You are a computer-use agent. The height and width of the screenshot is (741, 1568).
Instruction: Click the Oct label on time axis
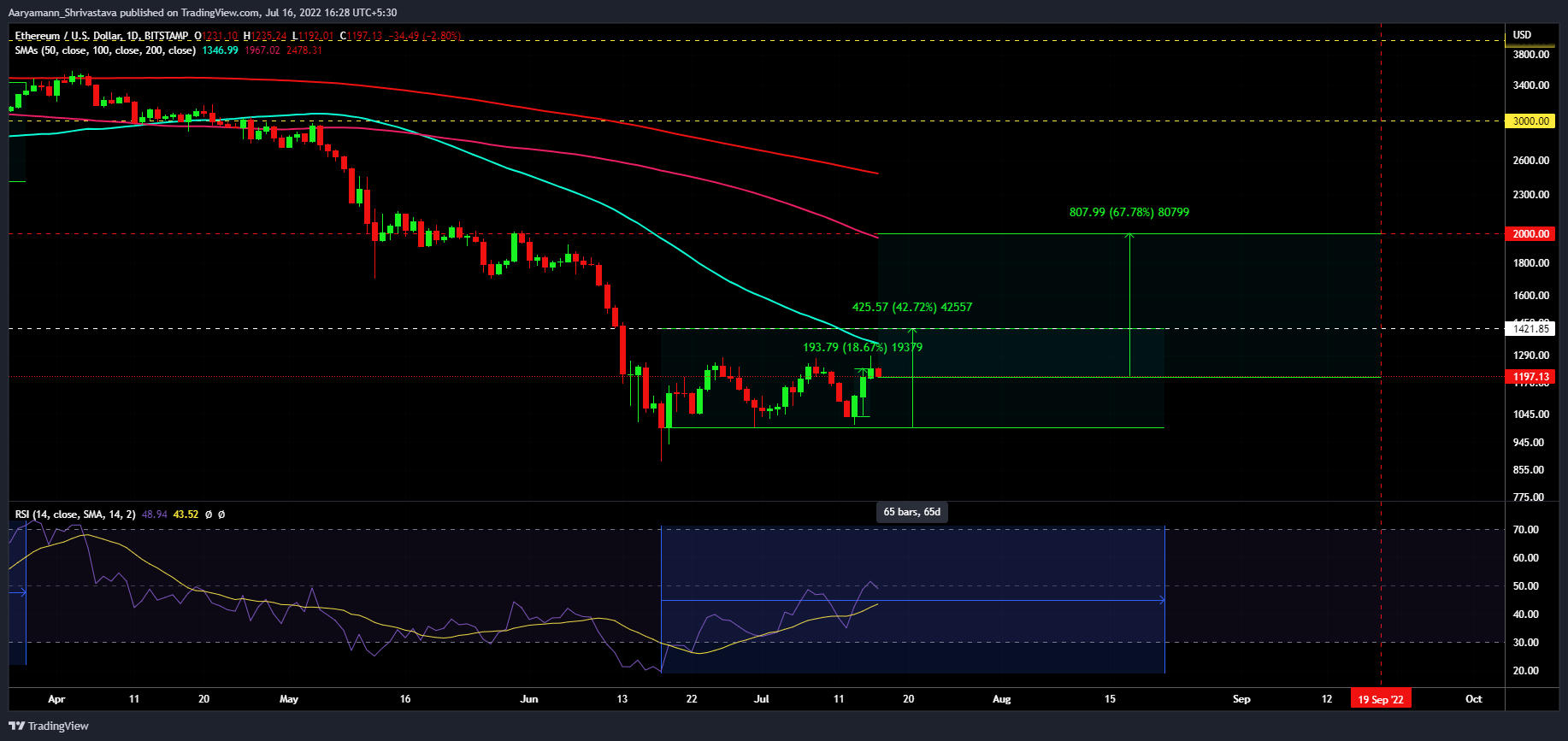pos(1473,699)
